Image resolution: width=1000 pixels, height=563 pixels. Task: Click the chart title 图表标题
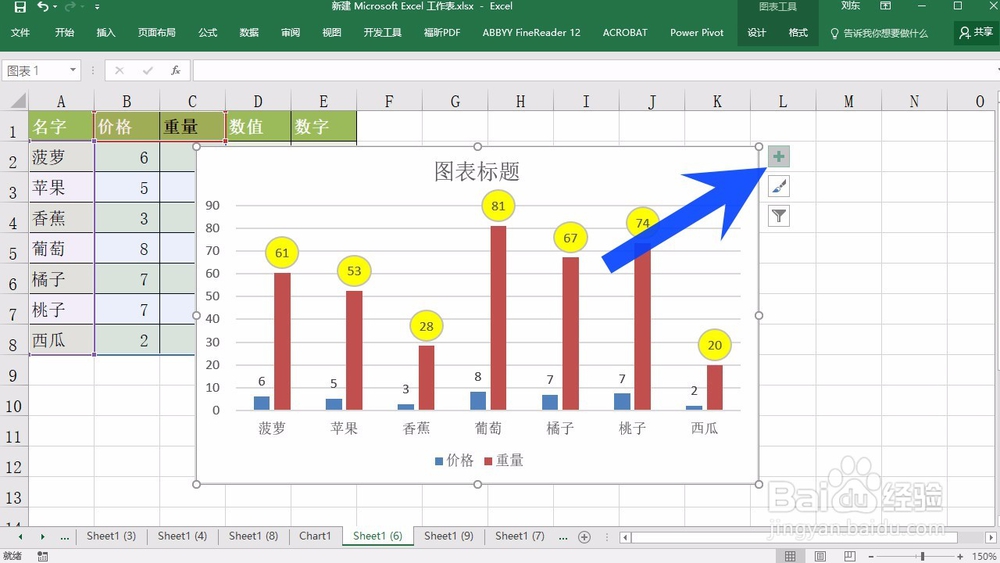tap(477, 171)
